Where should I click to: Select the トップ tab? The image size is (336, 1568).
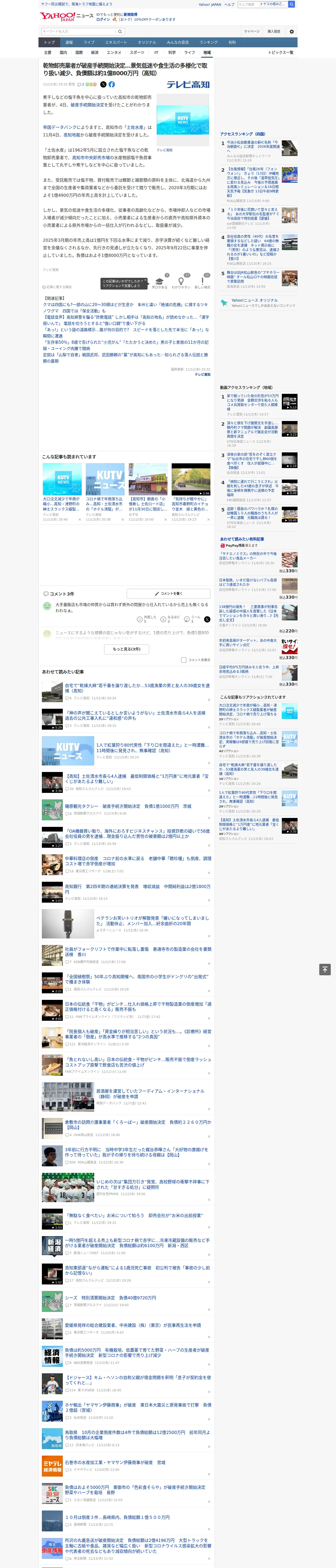click(x=49, y=42)
